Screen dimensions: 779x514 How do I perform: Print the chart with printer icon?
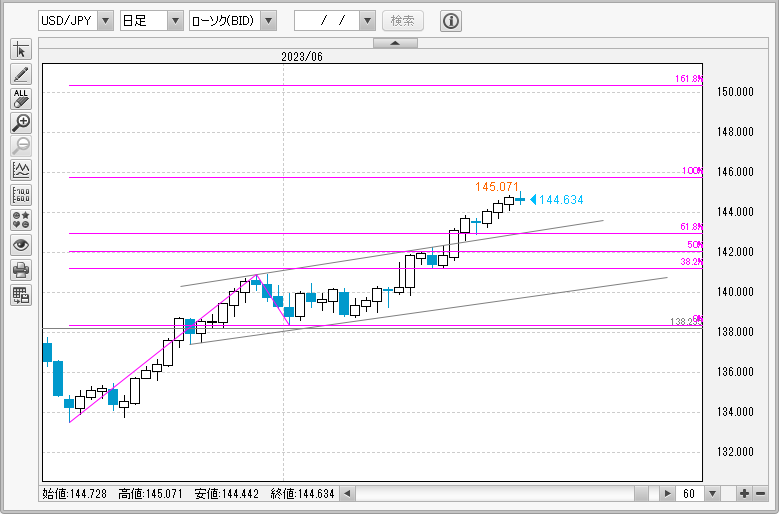pyautogui.click(x=21, y=270)
